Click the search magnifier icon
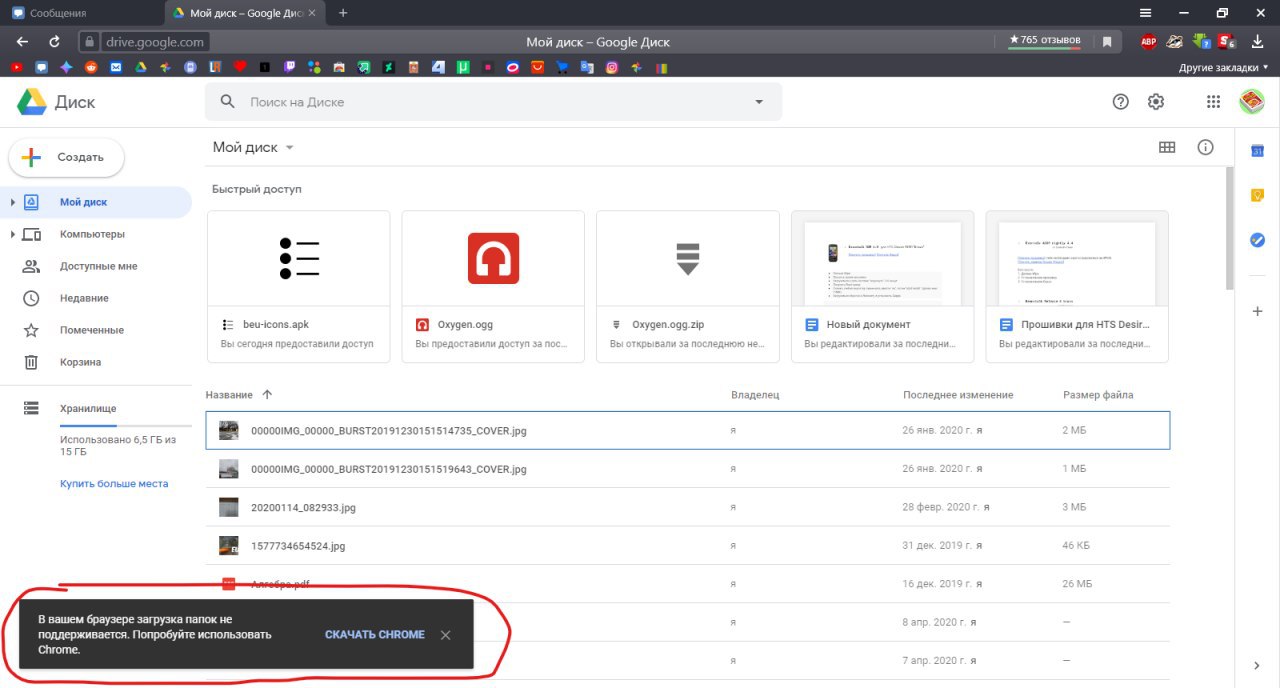This screenshot has height=688, width=1280. [228, 102]
